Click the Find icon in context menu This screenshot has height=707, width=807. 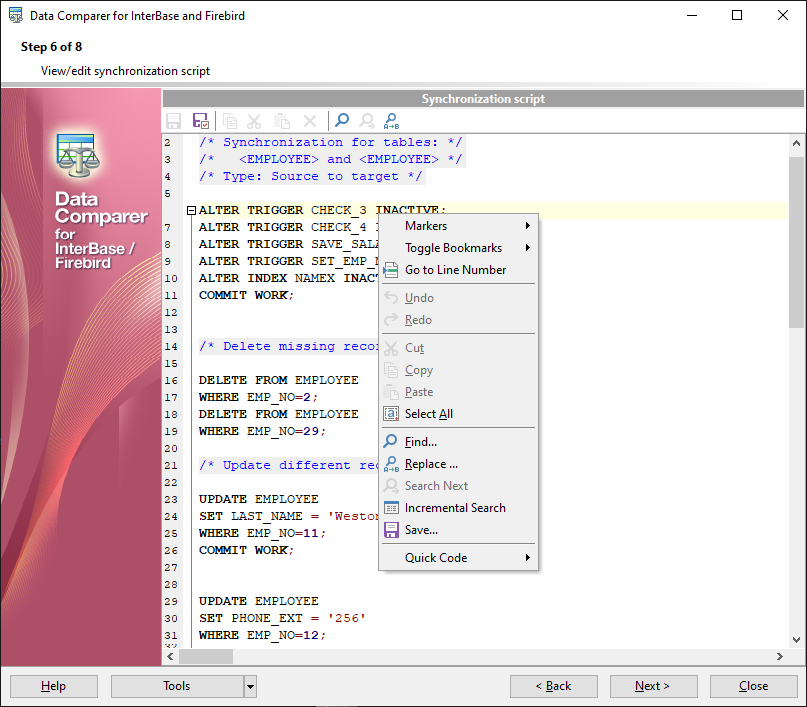[391, 442]
